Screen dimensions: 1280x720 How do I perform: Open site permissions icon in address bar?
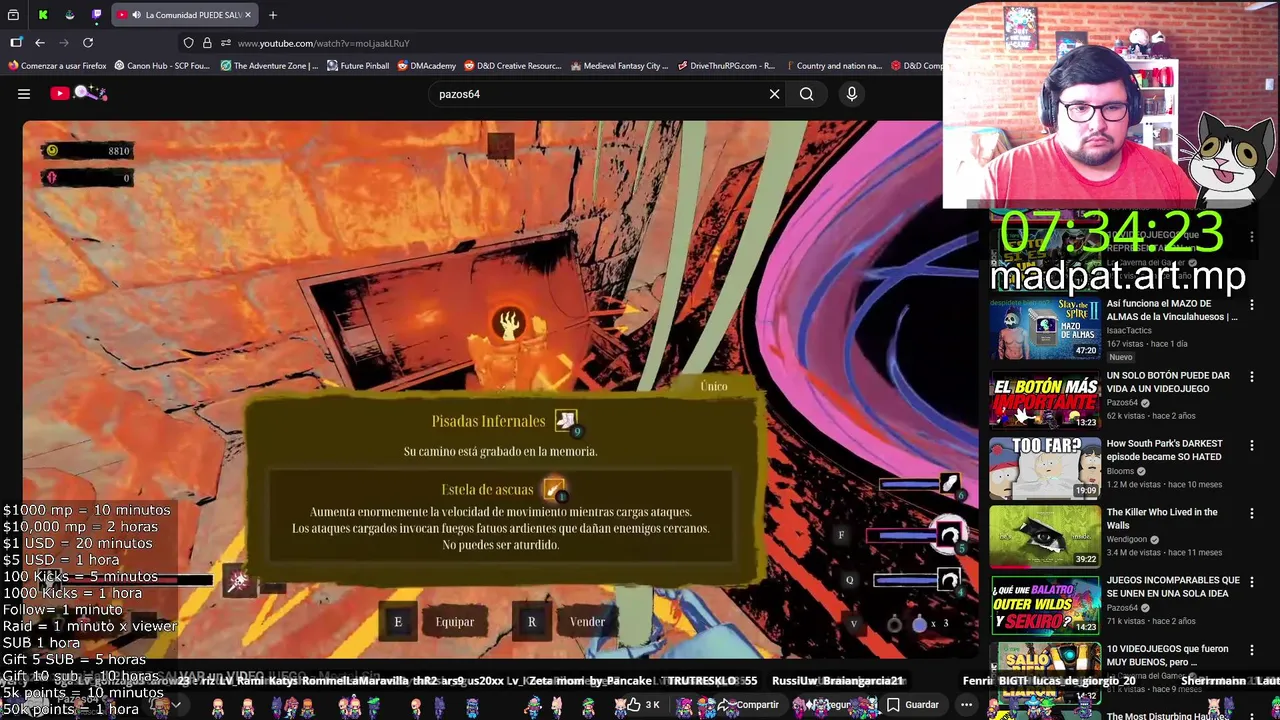pyautogui.click(x=226, y=43)
